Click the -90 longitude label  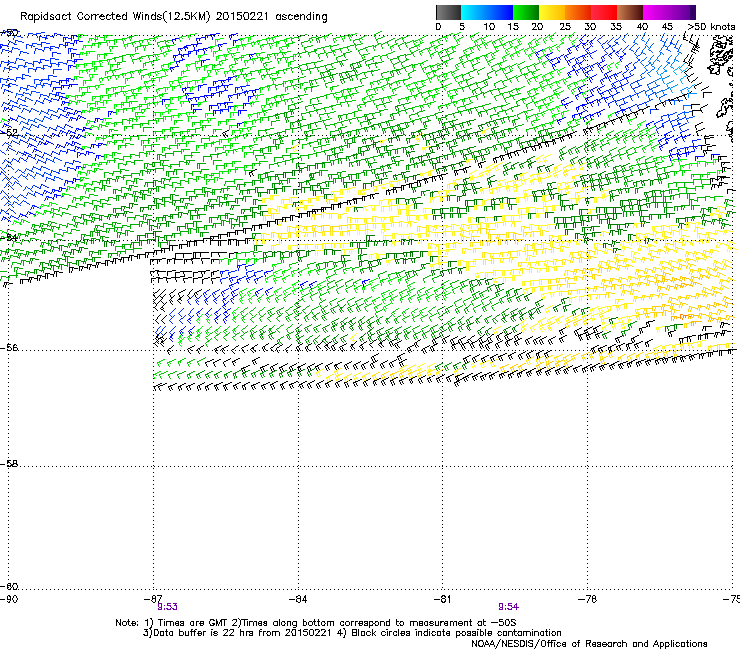9,599
